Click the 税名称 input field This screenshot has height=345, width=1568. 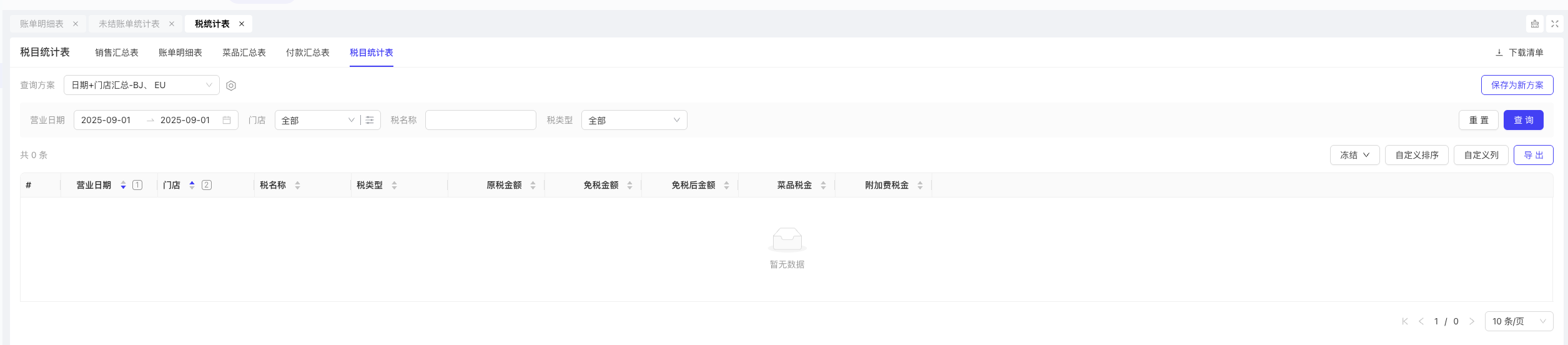click(480, 120)
